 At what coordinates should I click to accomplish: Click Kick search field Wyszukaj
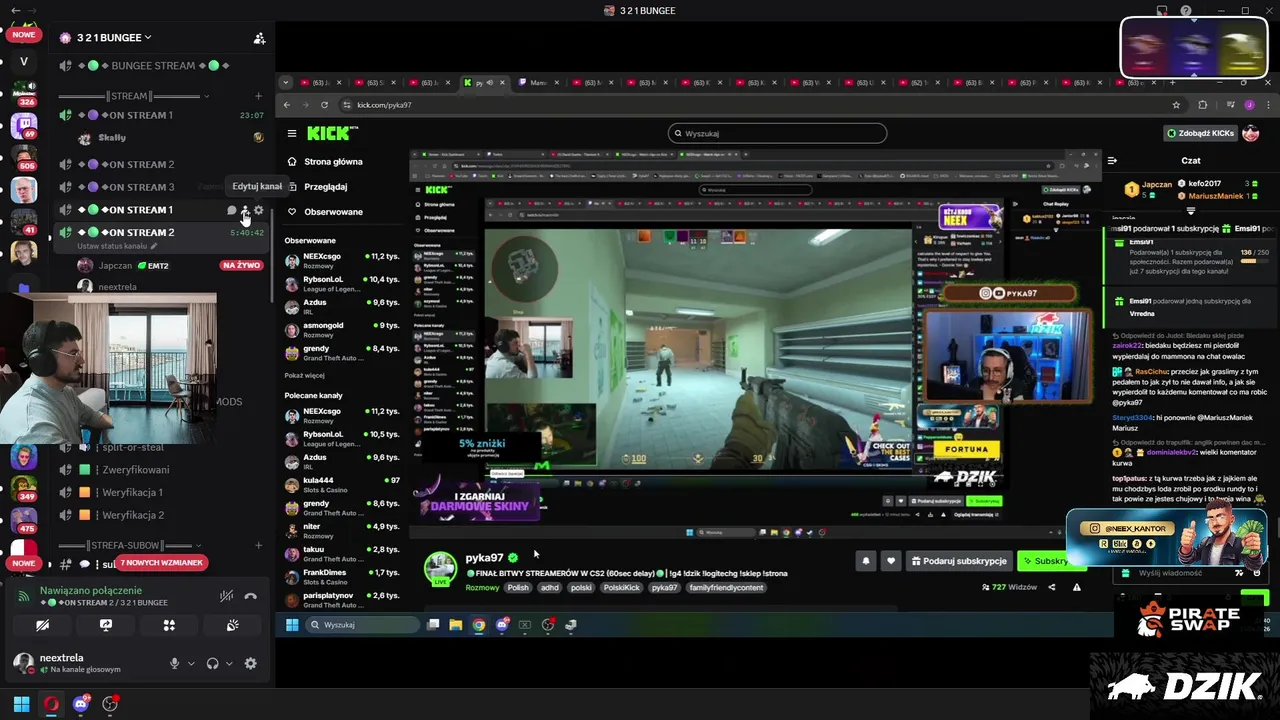pos(777,133)
